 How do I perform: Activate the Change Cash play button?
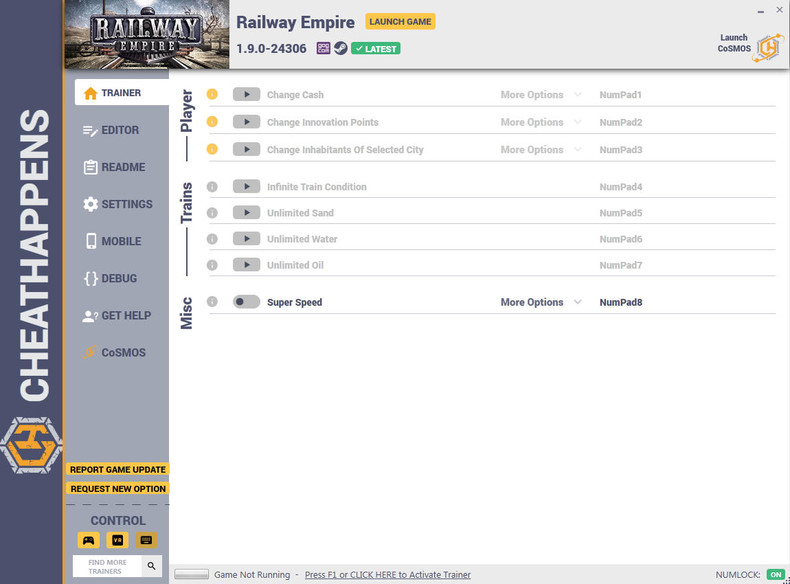(x=246, y=94)
